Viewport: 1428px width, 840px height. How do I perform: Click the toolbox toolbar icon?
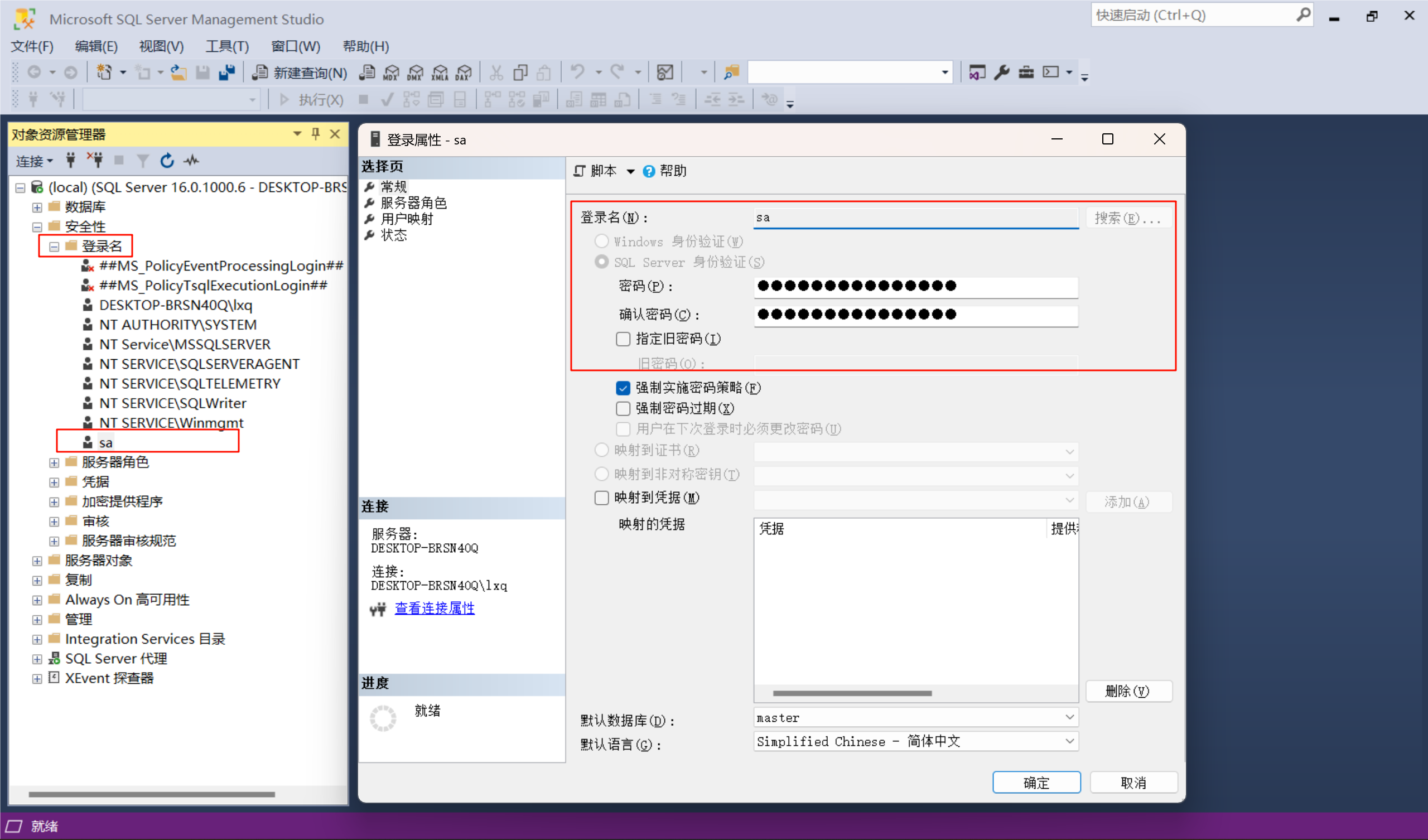coord(1026,73)
